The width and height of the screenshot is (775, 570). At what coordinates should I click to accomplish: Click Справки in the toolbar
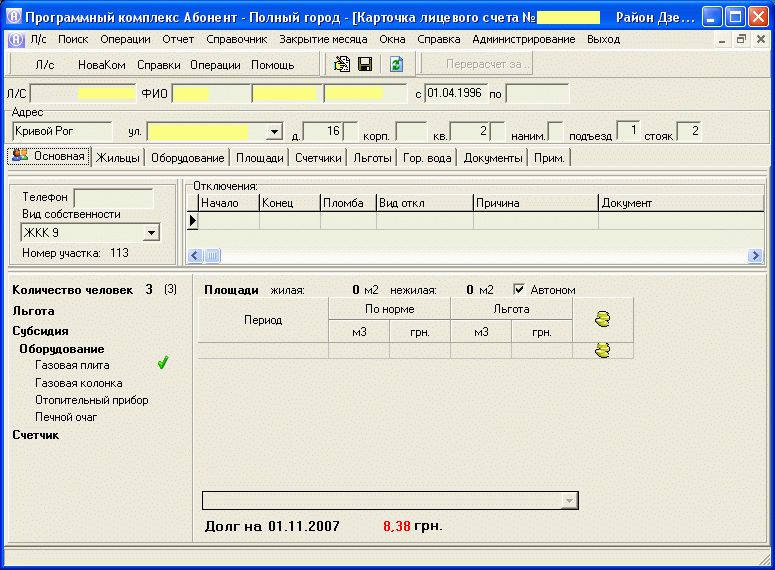(159, 65)
